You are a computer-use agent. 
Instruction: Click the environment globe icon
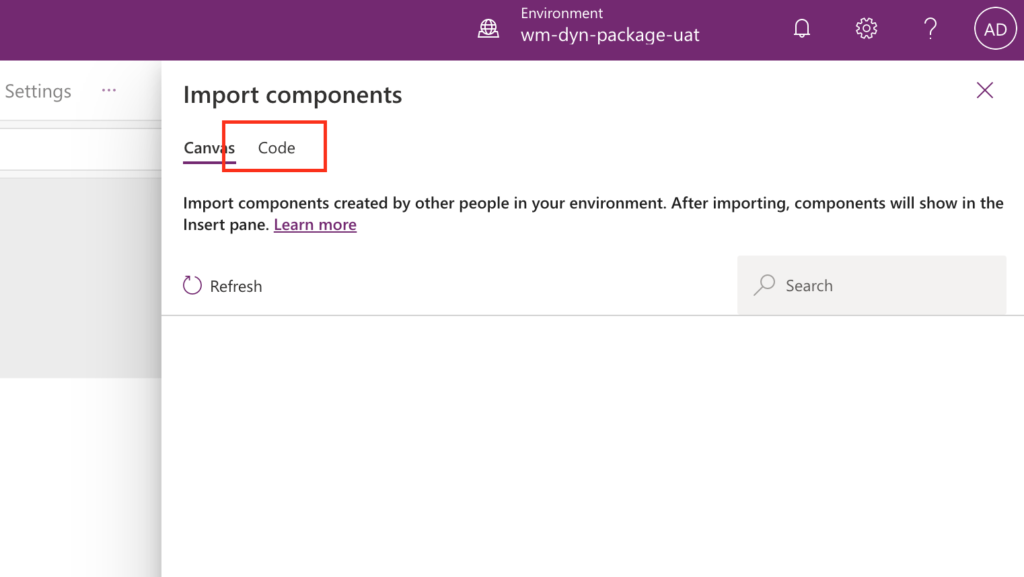(x=488, y=28)
